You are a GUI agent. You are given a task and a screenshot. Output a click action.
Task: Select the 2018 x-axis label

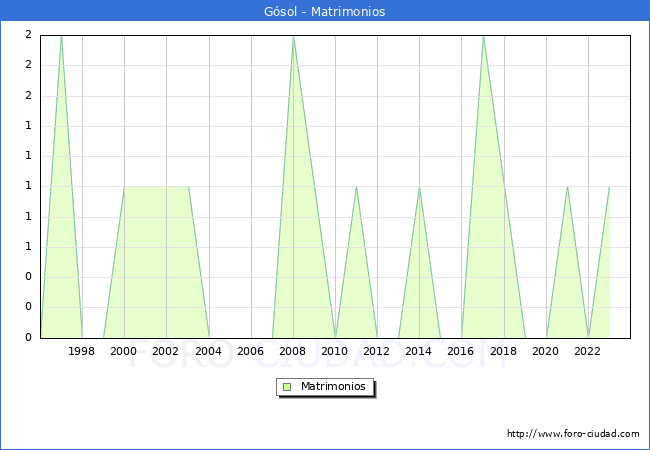(504, 351)
